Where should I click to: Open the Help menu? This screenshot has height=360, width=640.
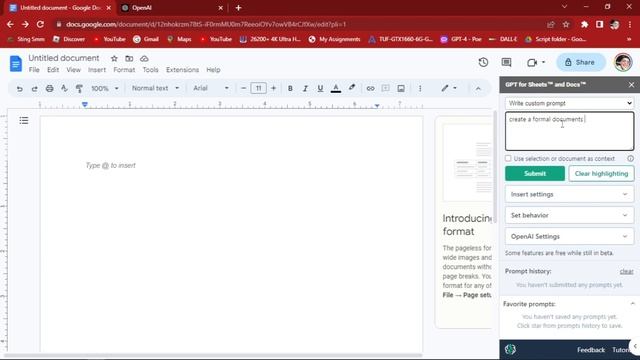tap(213, 70)
